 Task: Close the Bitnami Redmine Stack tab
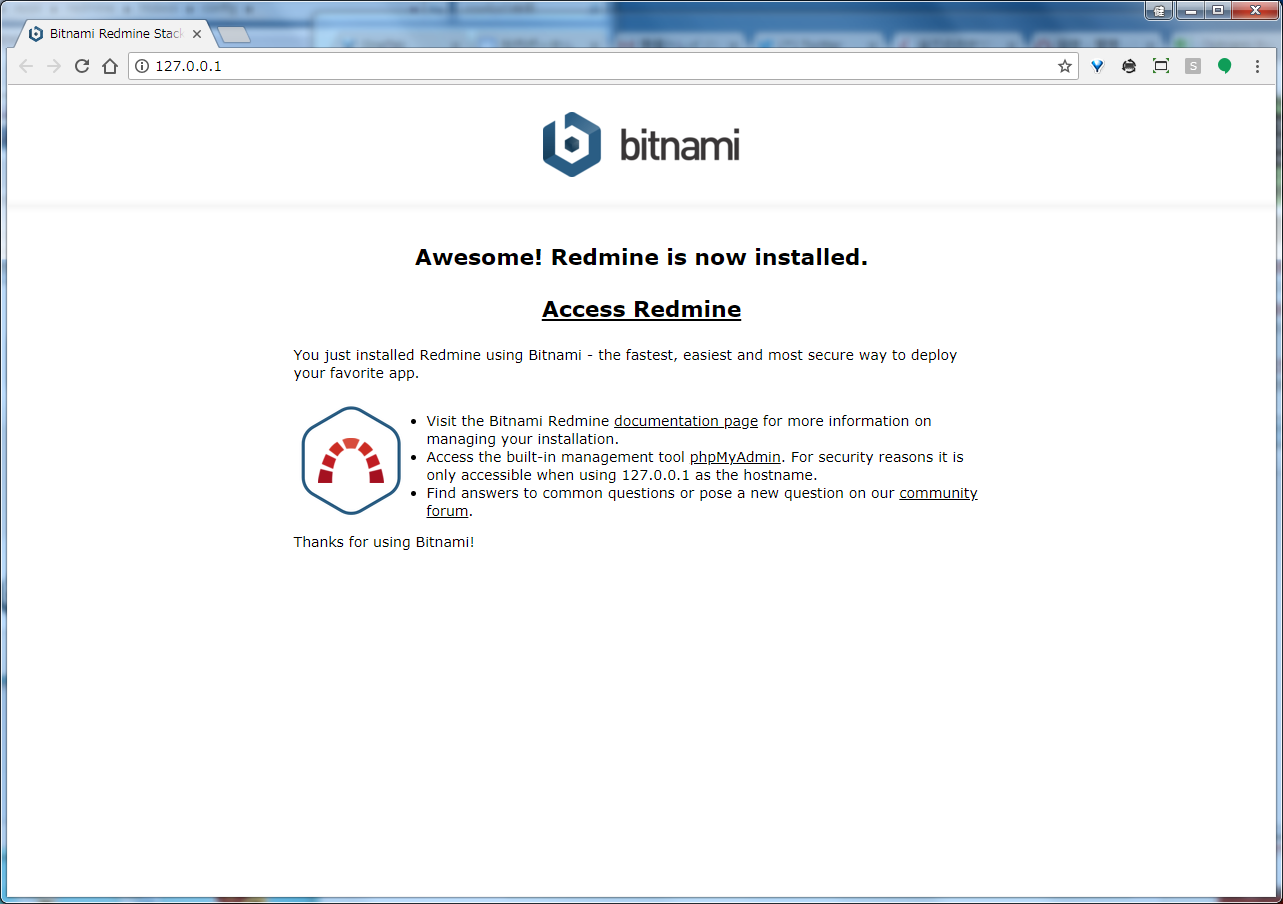(197, 34)
